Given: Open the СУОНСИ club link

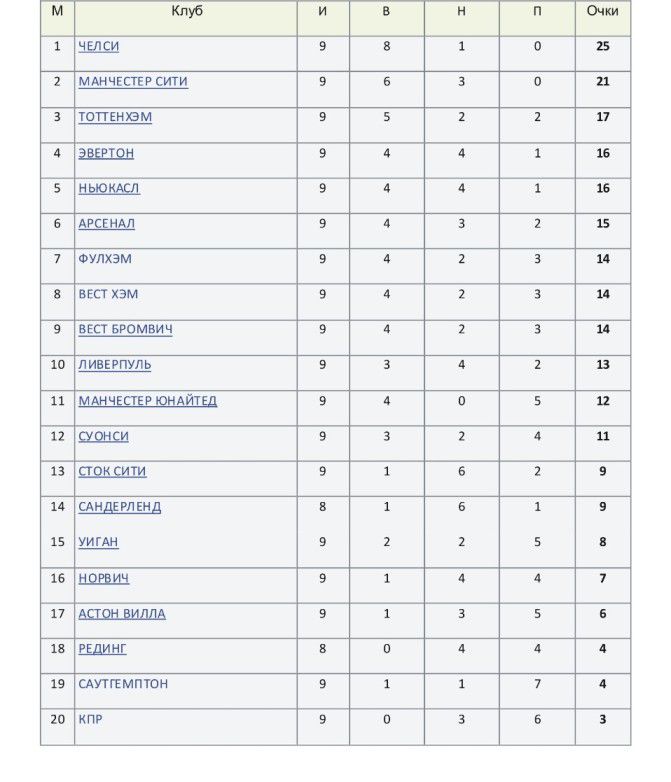Looking at the screenshot, I should coord(104,436).
